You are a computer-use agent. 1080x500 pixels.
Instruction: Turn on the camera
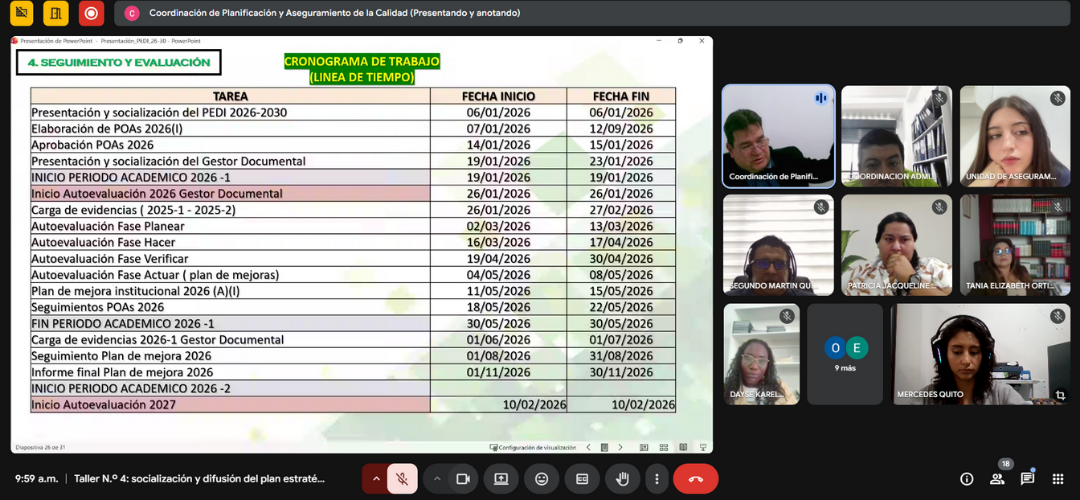point(463,479)
